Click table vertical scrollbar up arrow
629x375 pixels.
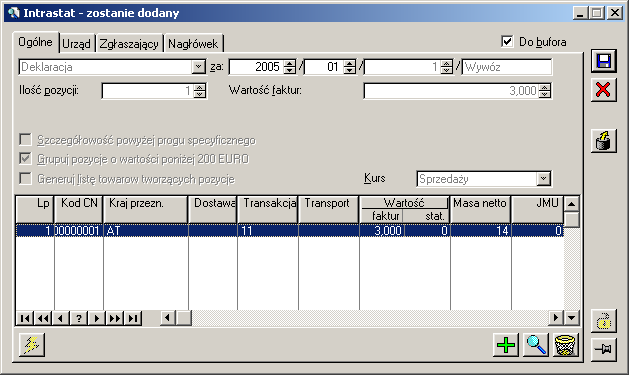point(572,204)
